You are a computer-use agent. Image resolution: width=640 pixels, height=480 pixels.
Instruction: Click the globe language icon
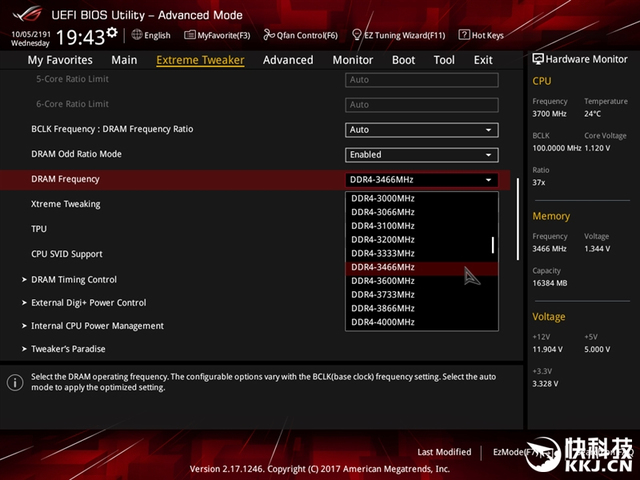coord(137,35)
